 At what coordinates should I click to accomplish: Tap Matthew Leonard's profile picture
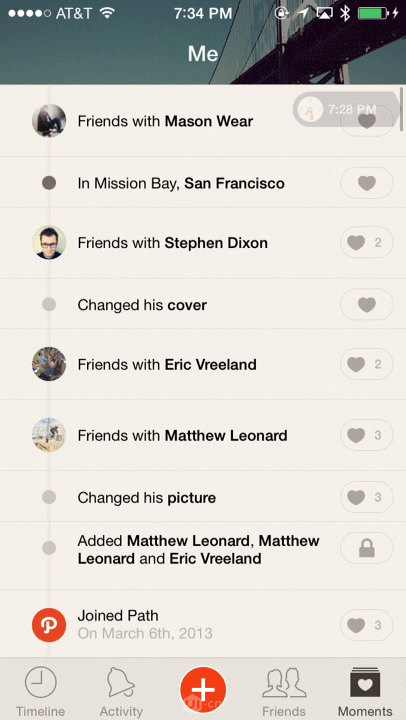pyautogui.click(x=49, y=435)
